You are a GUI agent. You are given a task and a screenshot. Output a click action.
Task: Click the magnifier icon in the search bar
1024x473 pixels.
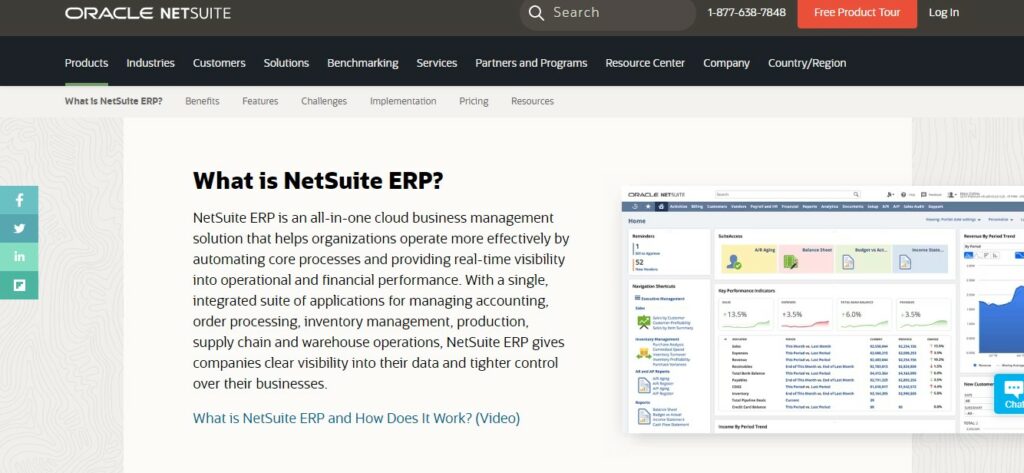click(536, 13)
